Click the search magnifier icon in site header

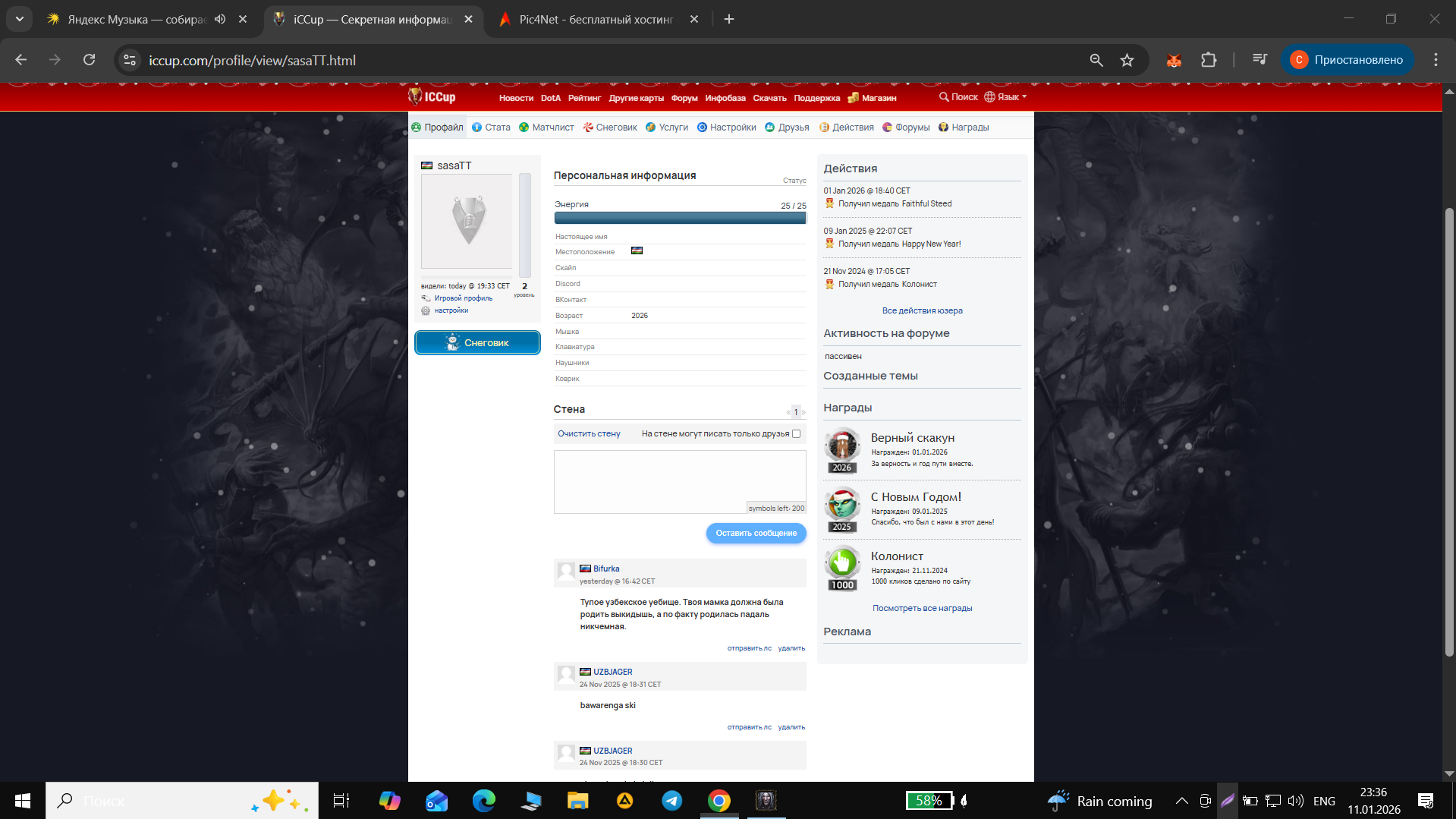944,97
